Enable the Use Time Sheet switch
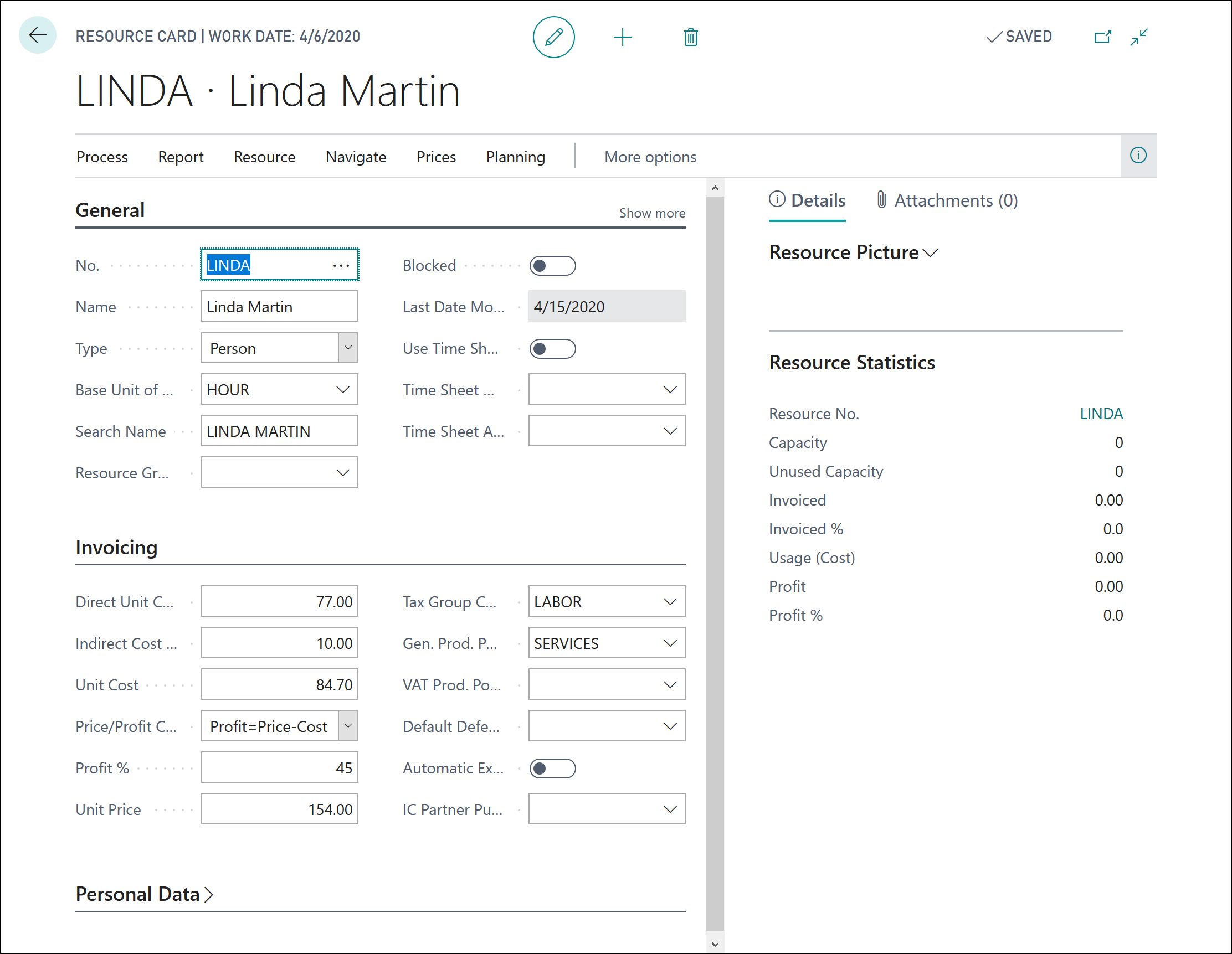This screenshot has height=954, width=1232. click(552, 348)
